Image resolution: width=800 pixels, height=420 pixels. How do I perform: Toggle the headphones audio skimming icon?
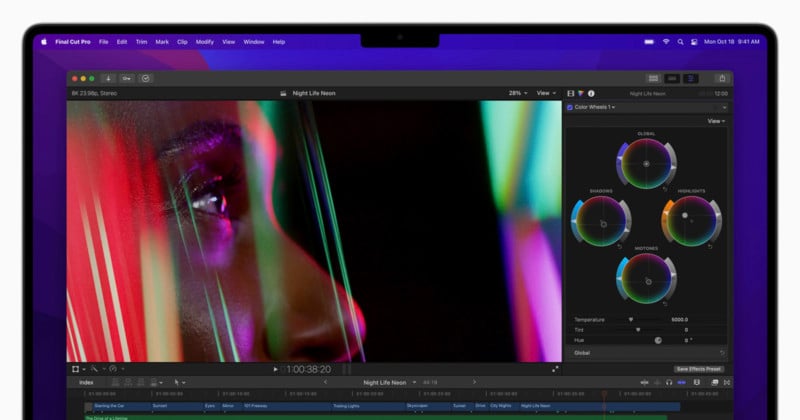(669, 382)
